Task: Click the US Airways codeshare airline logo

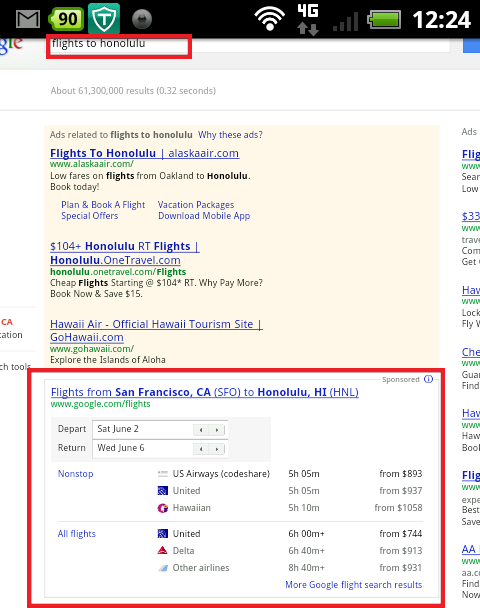Action: [163, 473]
